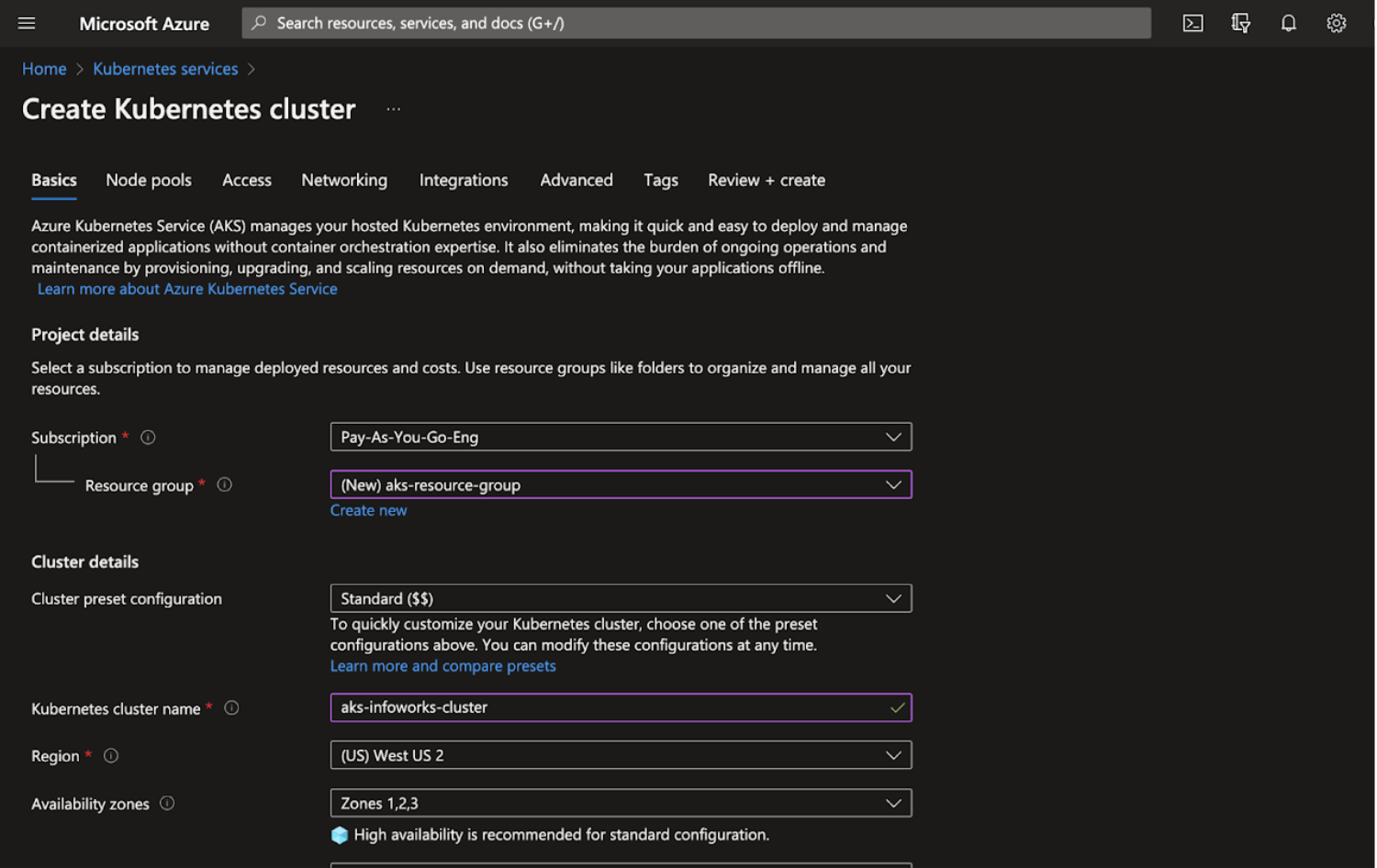Open Learn more and compare presets link
The width and height of the screenshot is (1377, 868).
pos(443,666)
